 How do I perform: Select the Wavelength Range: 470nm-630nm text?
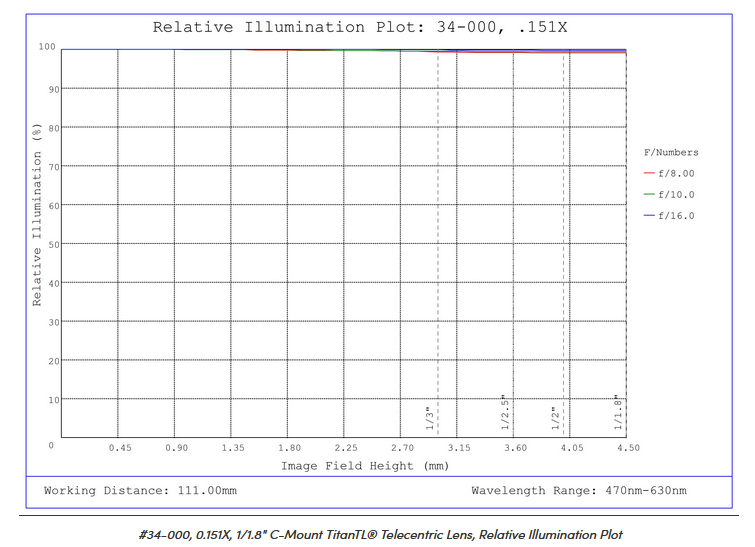pyautogui.click(x=578, y=491)
